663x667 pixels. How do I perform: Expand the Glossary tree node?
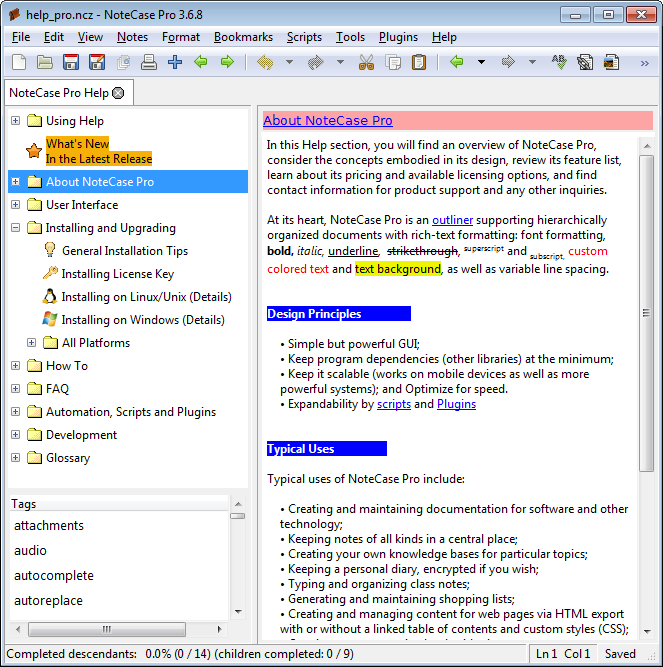[x=15, y=458]
